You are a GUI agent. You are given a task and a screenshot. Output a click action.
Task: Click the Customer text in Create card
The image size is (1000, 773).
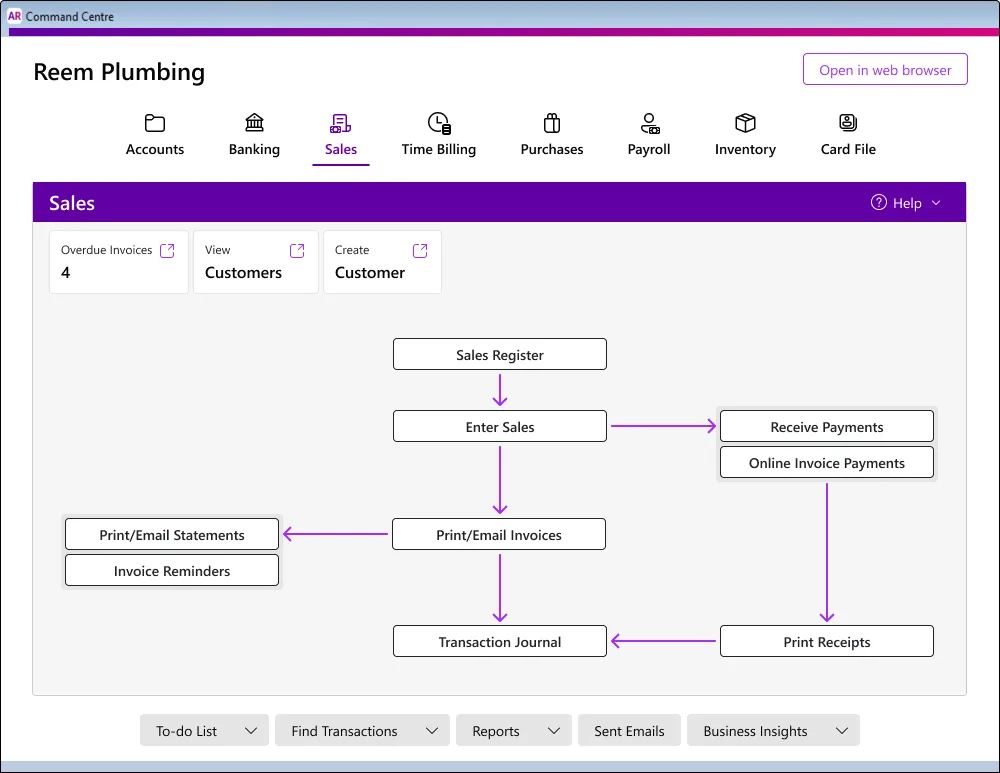(x=370, y=272)
